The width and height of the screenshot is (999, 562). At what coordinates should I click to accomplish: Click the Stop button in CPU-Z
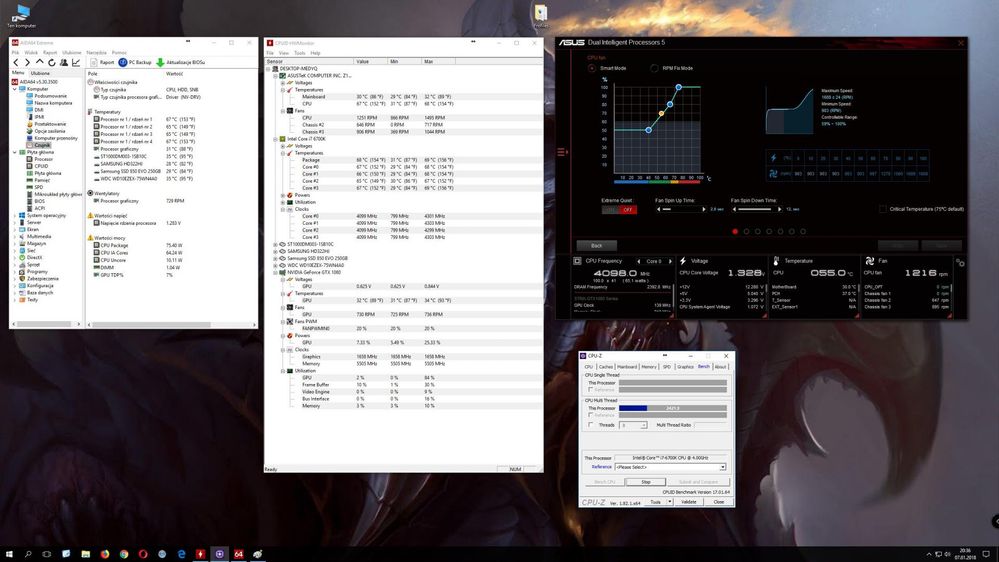coord(645,482)
